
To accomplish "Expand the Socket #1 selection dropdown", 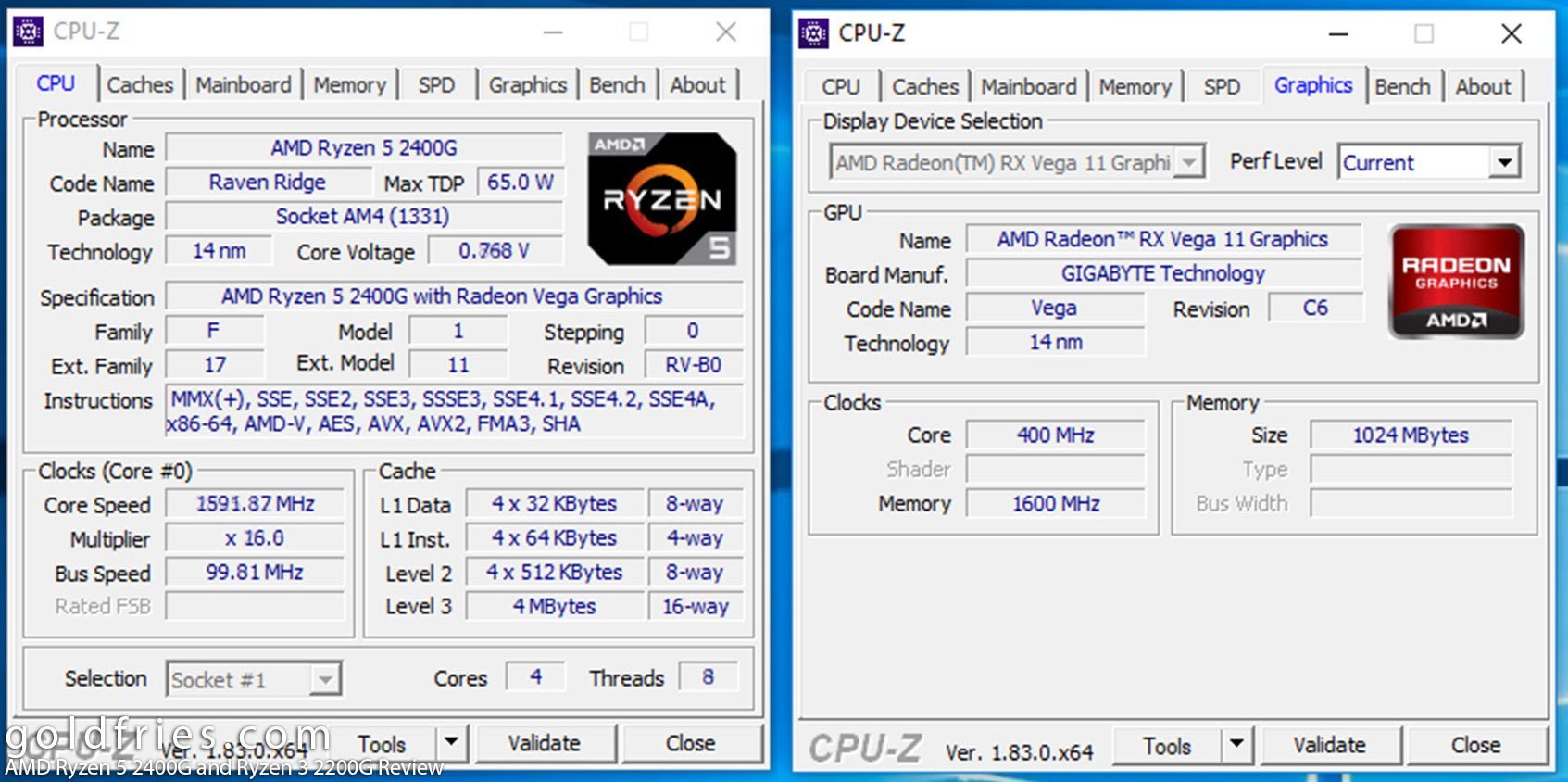I will [324, 679].
